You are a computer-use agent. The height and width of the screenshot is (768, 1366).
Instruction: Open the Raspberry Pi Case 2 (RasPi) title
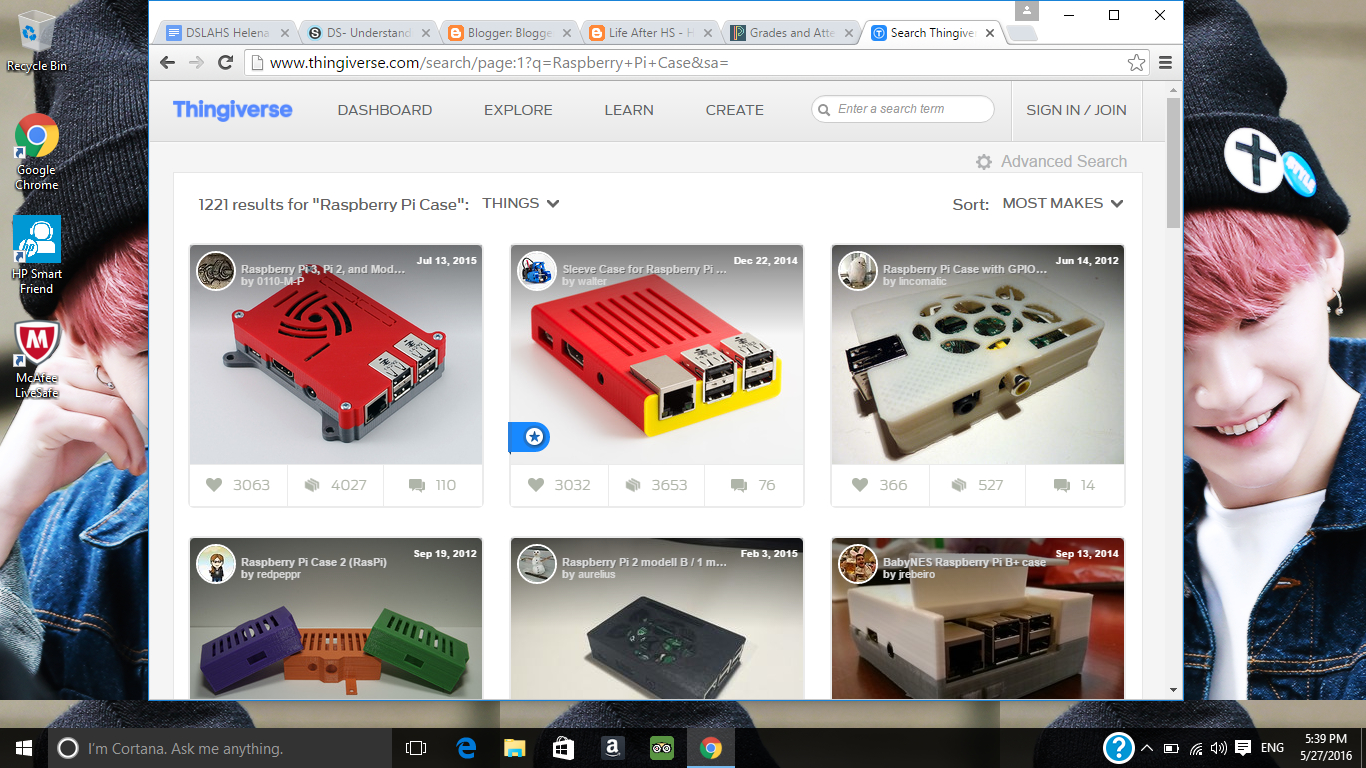pos(314,562)
